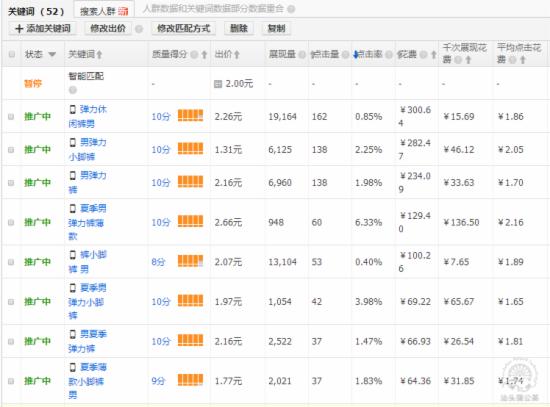Click 10分 score on 男弹力小脚裤 row

pos(161,150)
